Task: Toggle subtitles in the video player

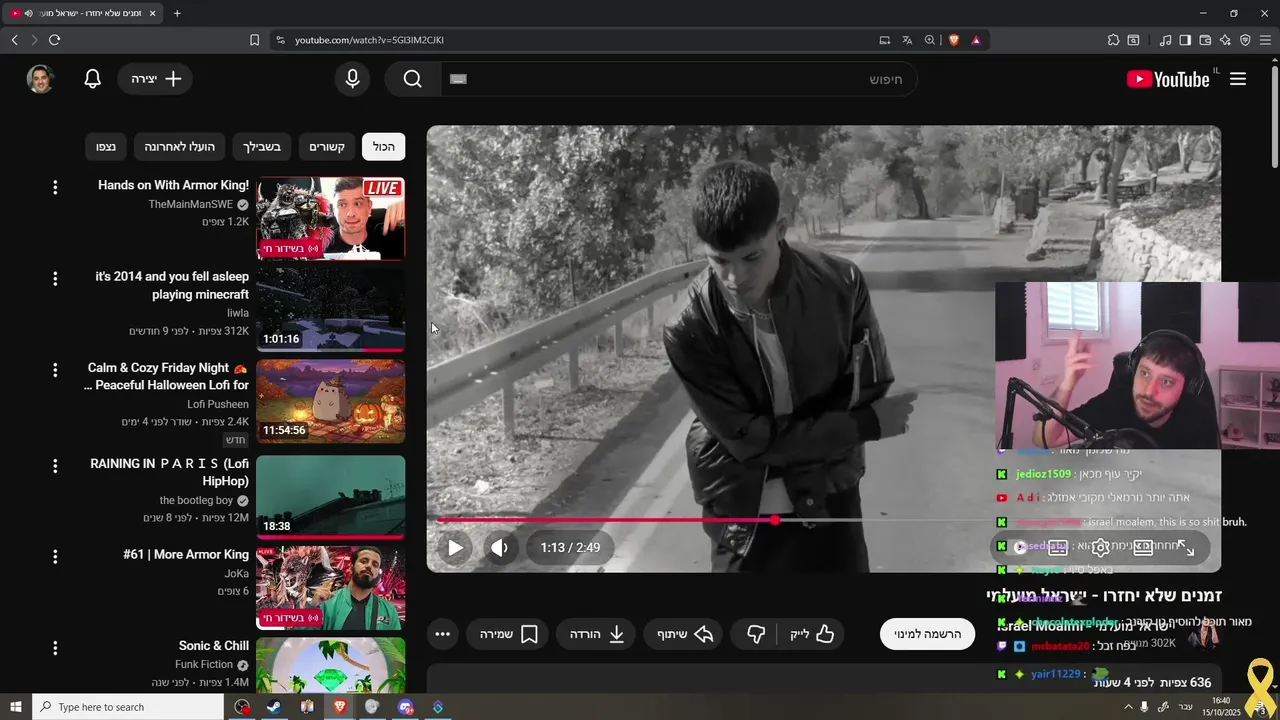Action: pos(1058,548)
